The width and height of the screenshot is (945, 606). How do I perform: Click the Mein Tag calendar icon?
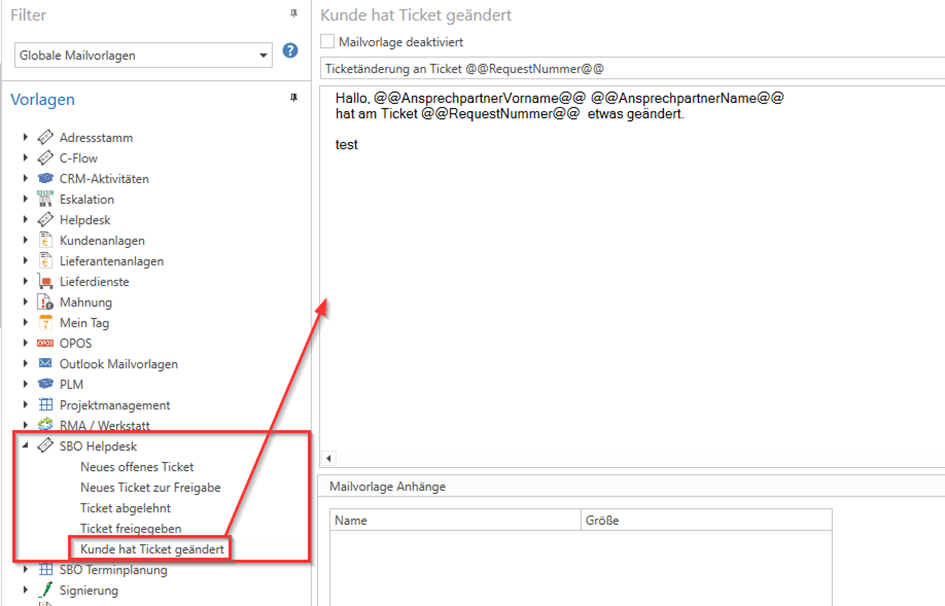click(45, 323)
